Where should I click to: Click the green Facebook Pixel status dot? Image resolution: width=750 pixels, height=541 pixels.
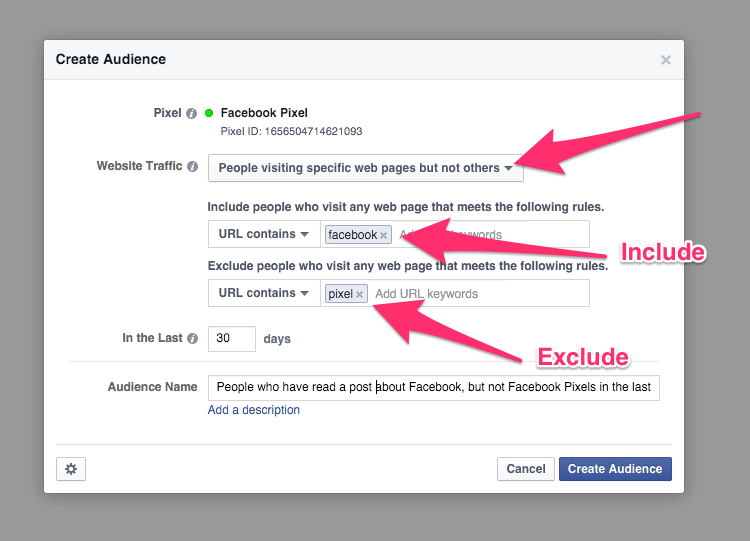coord(209,113)
